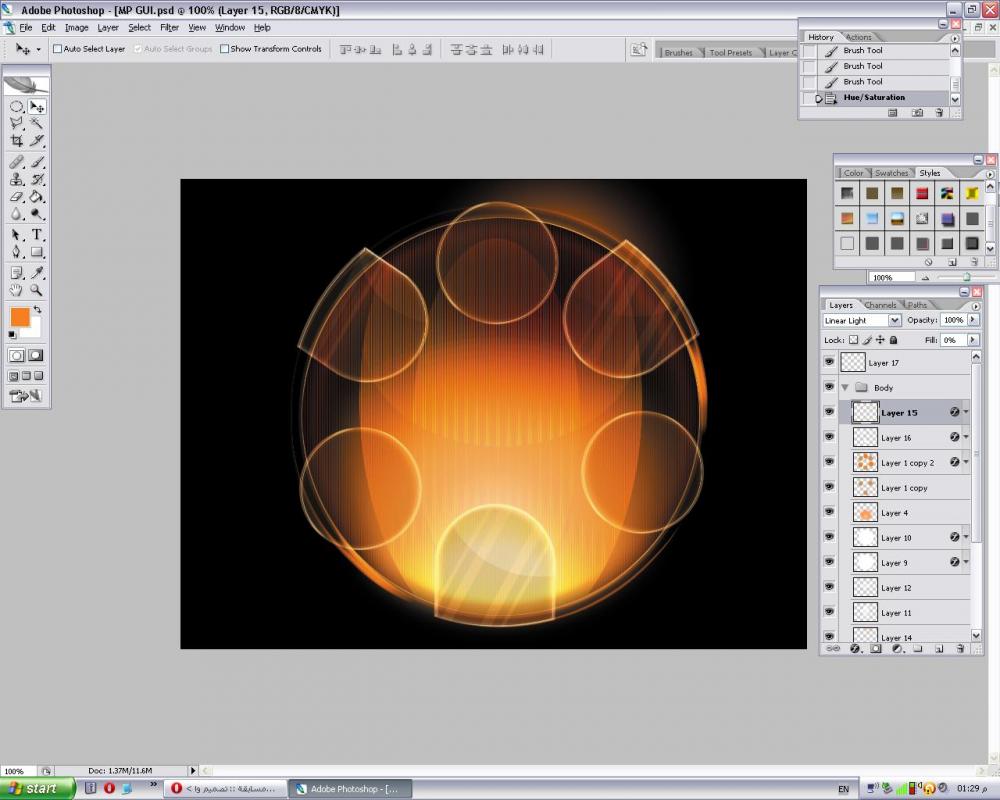Expand Layer 1 copy 2 effects arrow

[x=966, y=462]
